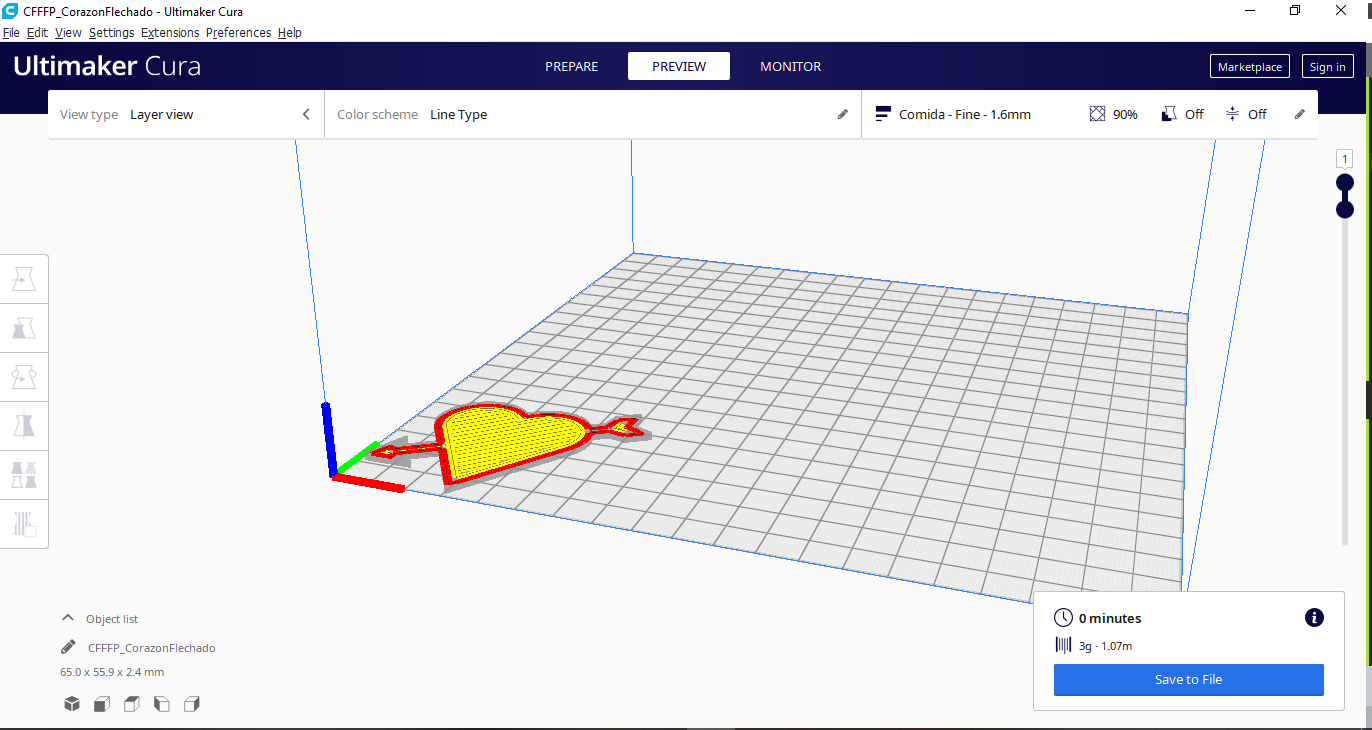This screenshot has width=1372, height=730.
Task: Open the Settings menu
Action: point(111,33)
